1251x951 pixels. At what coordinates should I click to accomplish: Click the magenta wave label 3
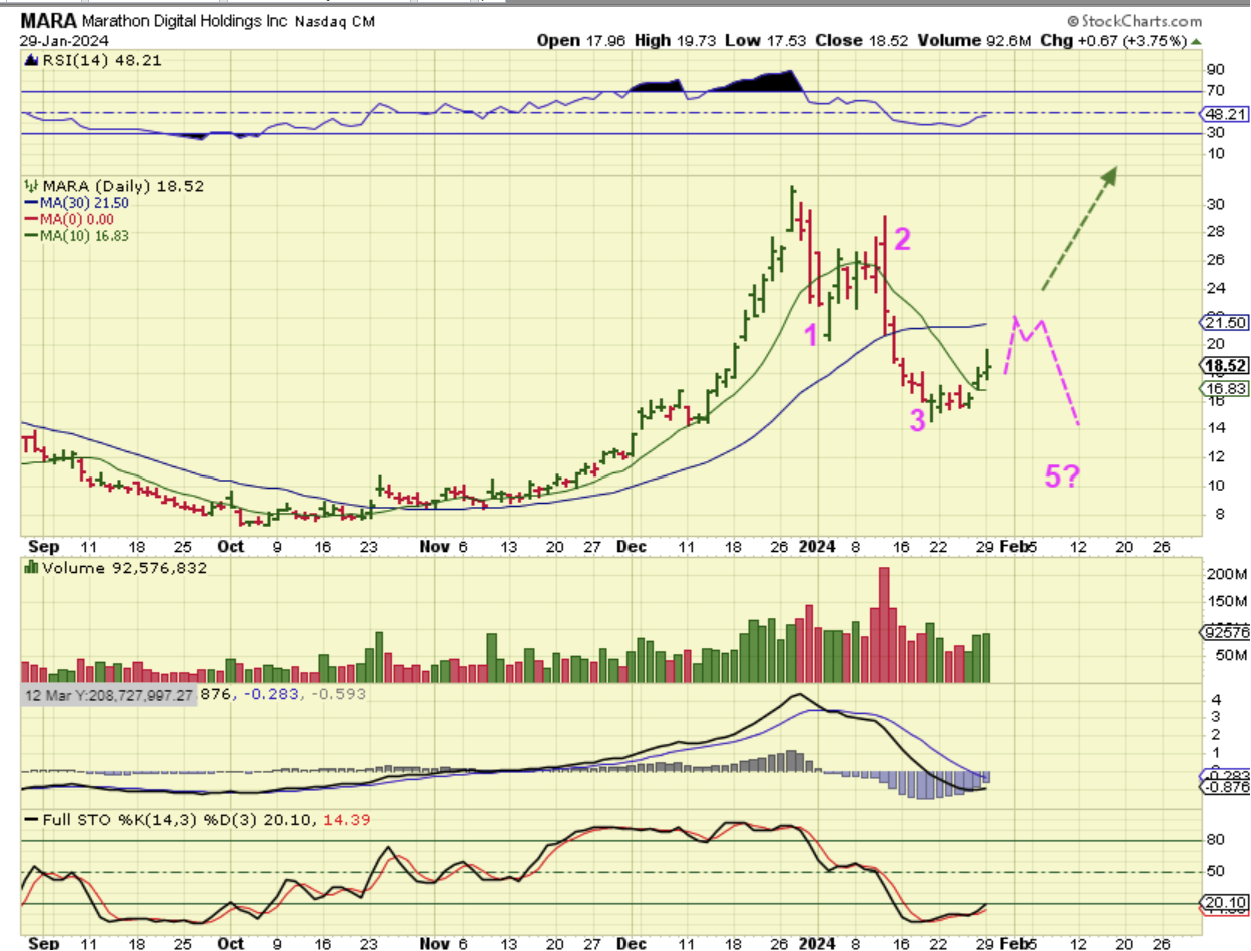tap(917, 421)
